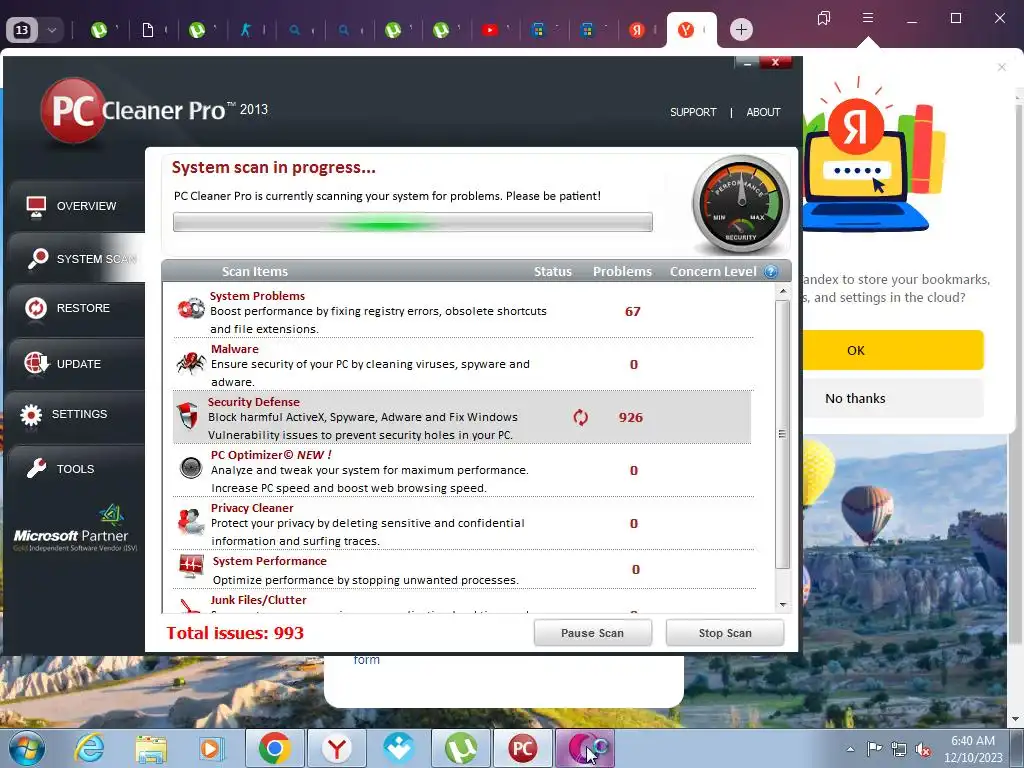Click the 'form' link behind window
1024x768 pixels.
point(366,660)
